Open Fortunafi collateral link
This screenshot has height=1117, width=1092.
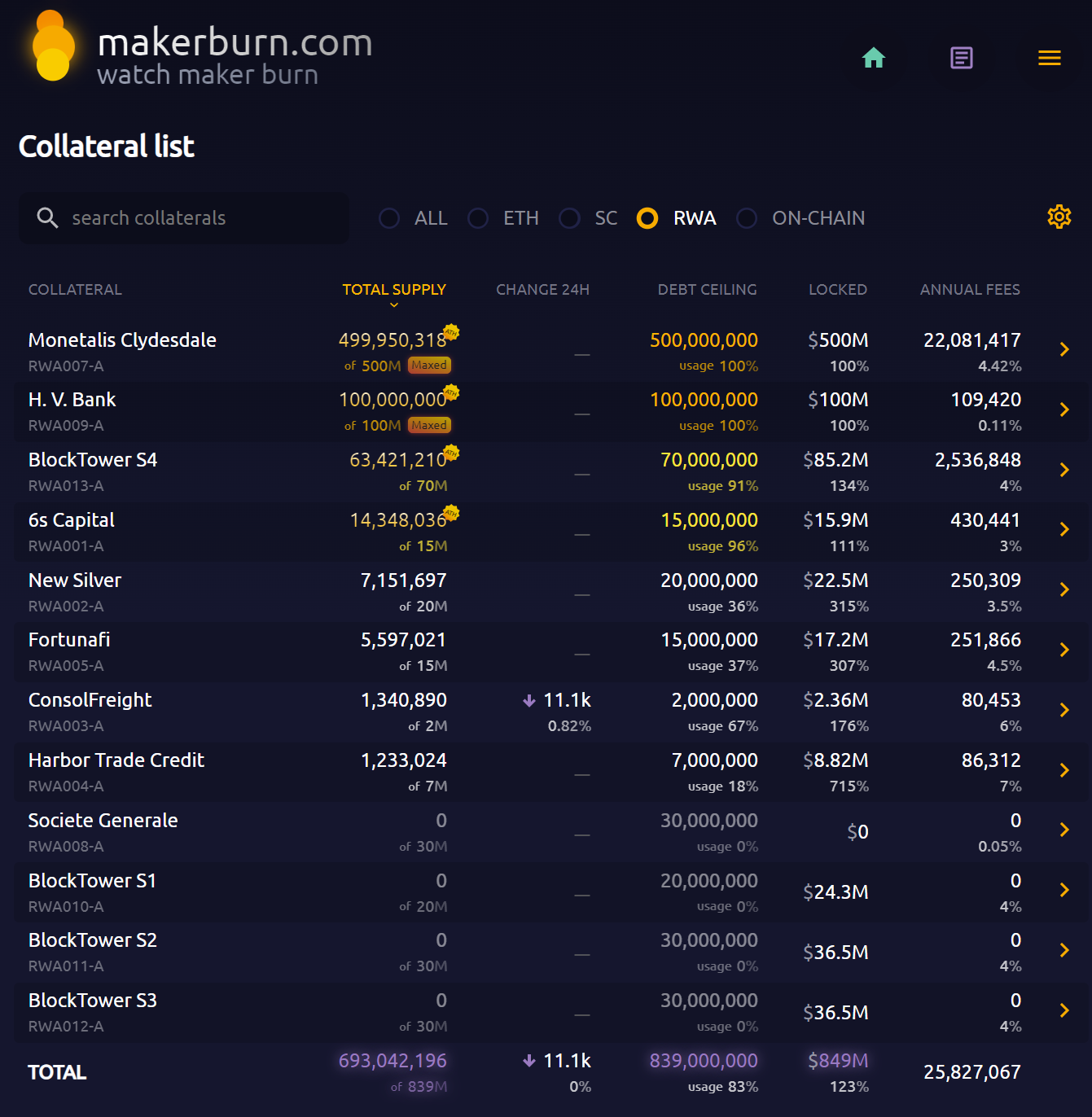click(x=69, y=640)
